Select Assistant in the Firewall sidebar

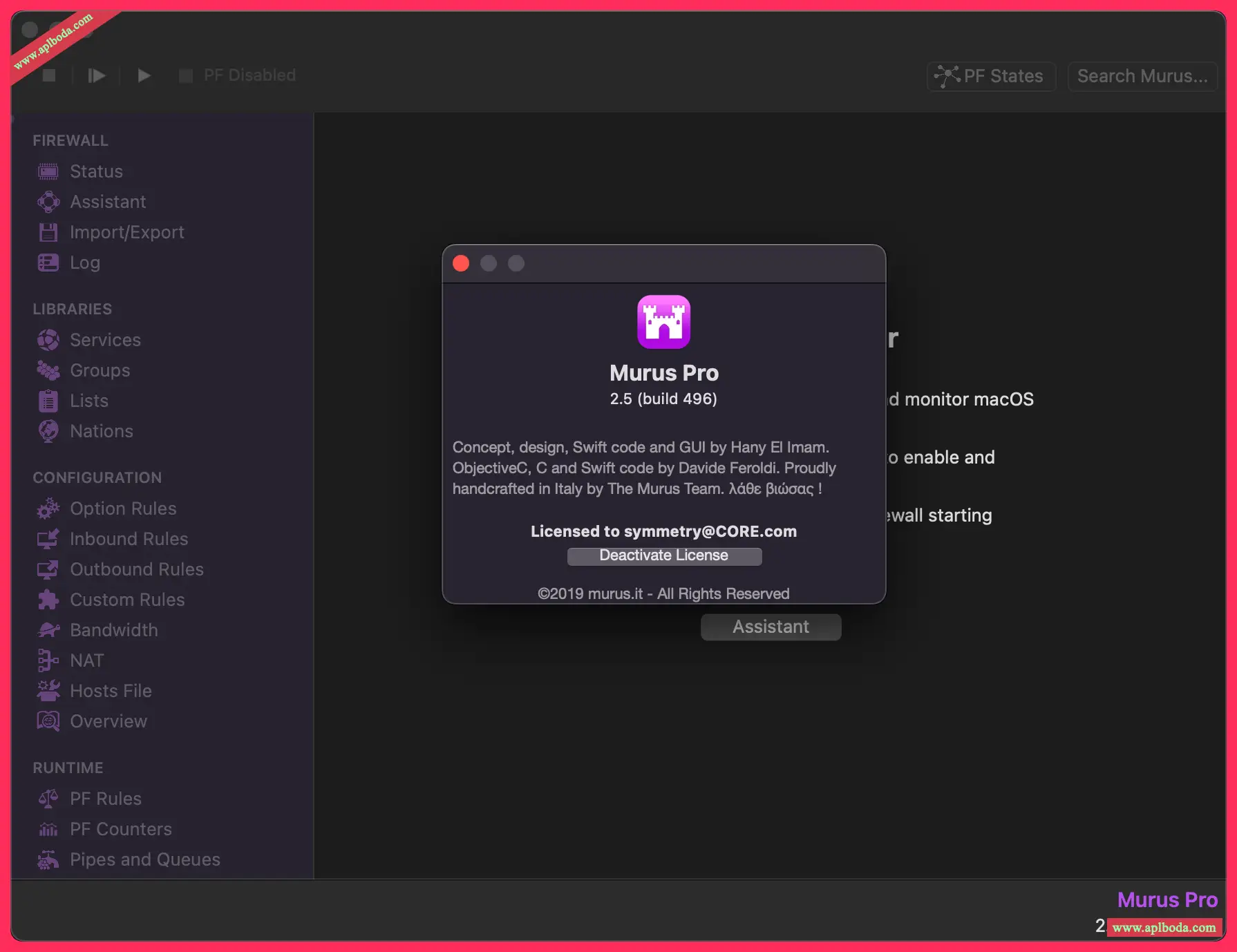pos(108,202)
